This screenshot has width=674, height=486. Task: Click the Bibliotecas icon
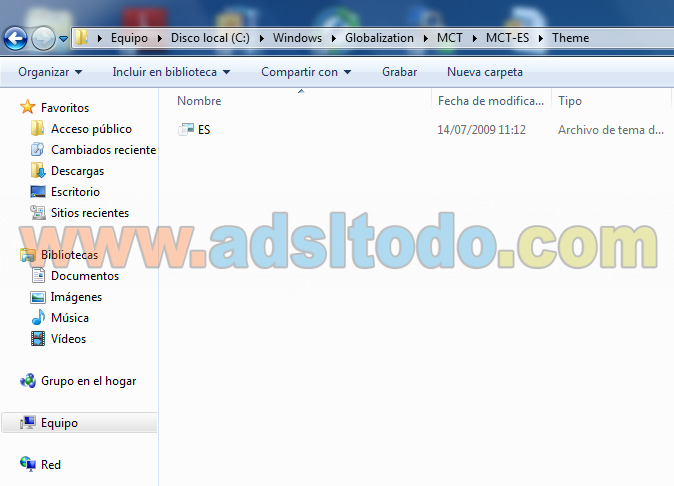pos(28,255)
